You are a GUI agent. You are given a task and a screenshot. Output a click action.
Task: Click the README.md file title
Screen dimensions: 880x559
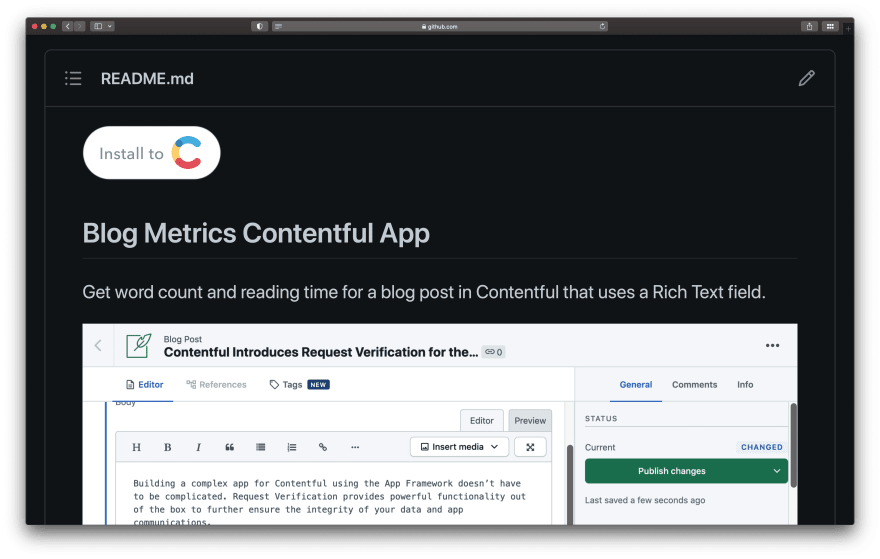pos(147,79)
